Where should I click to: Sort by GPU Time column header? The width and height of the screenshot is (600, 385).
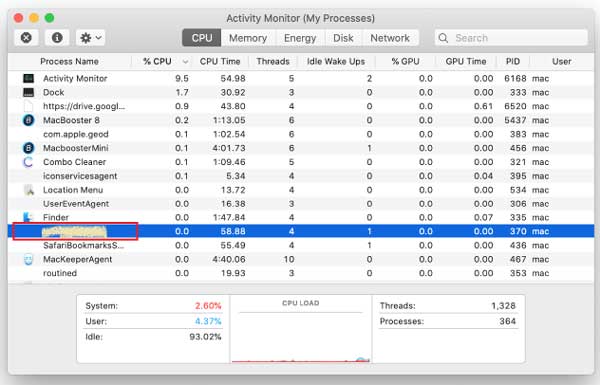coord(466,61)
